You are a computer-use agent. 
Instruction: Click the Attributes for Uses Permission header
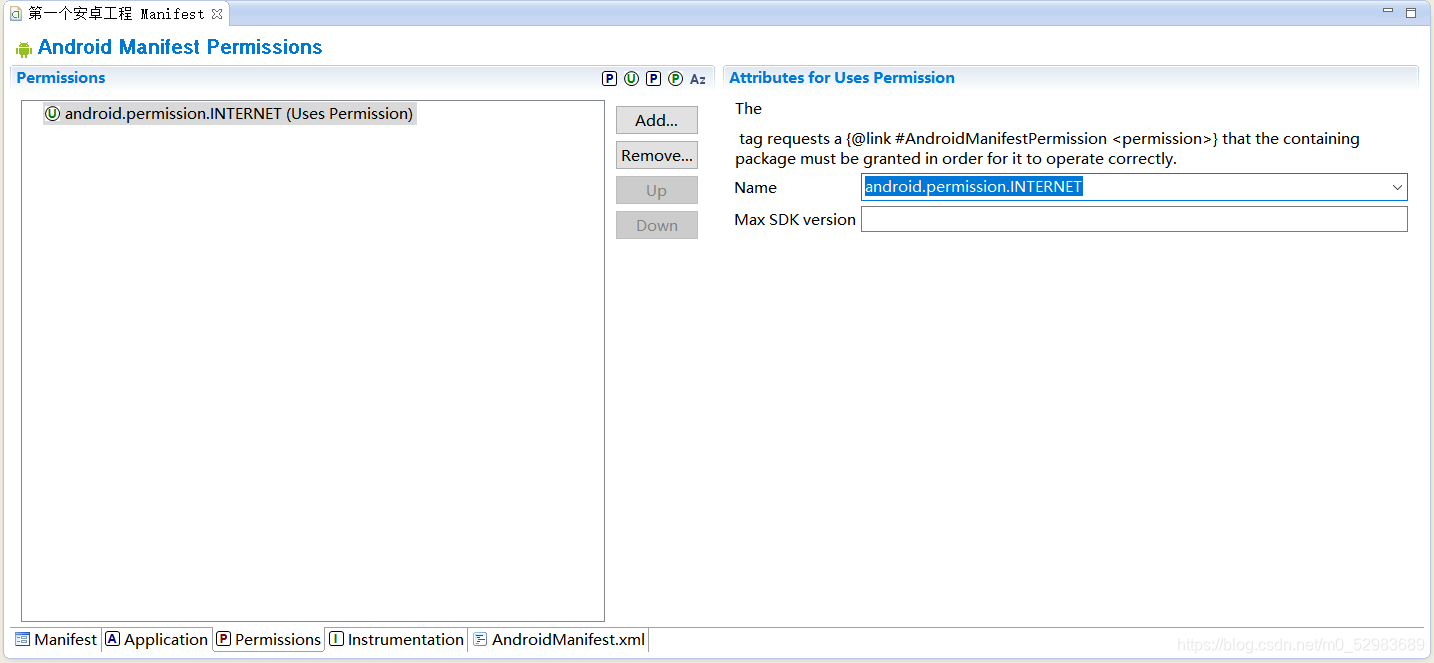pos(842,78)
